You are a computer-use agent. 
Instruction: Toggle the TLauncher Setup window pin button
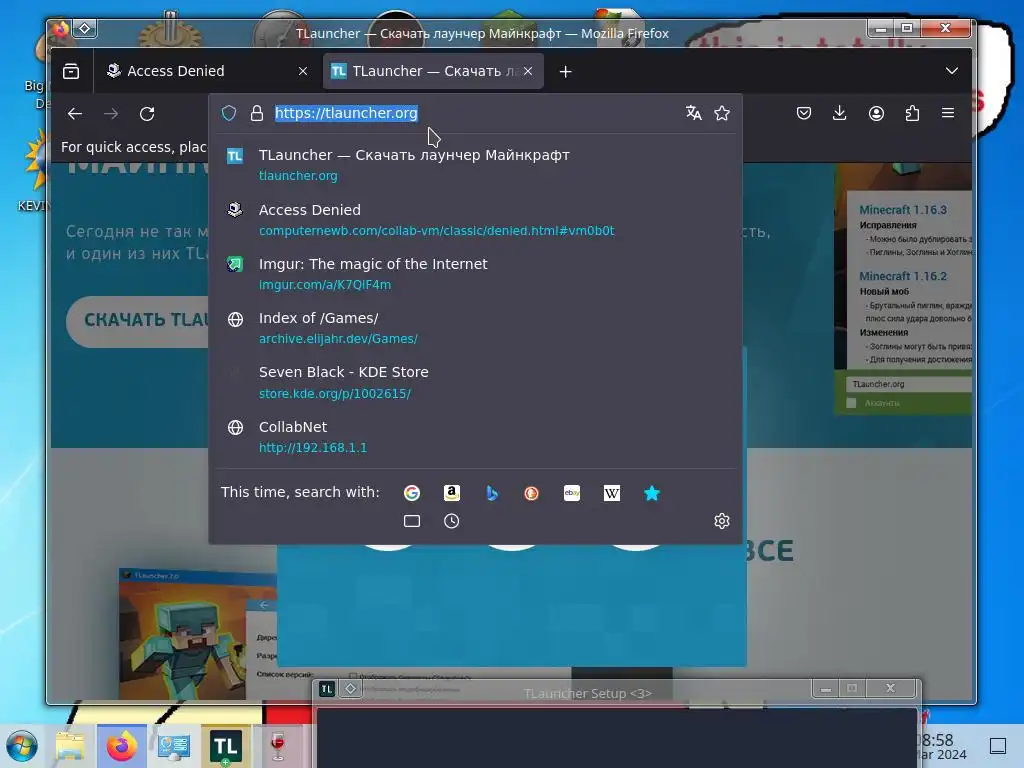pos(351,688)
